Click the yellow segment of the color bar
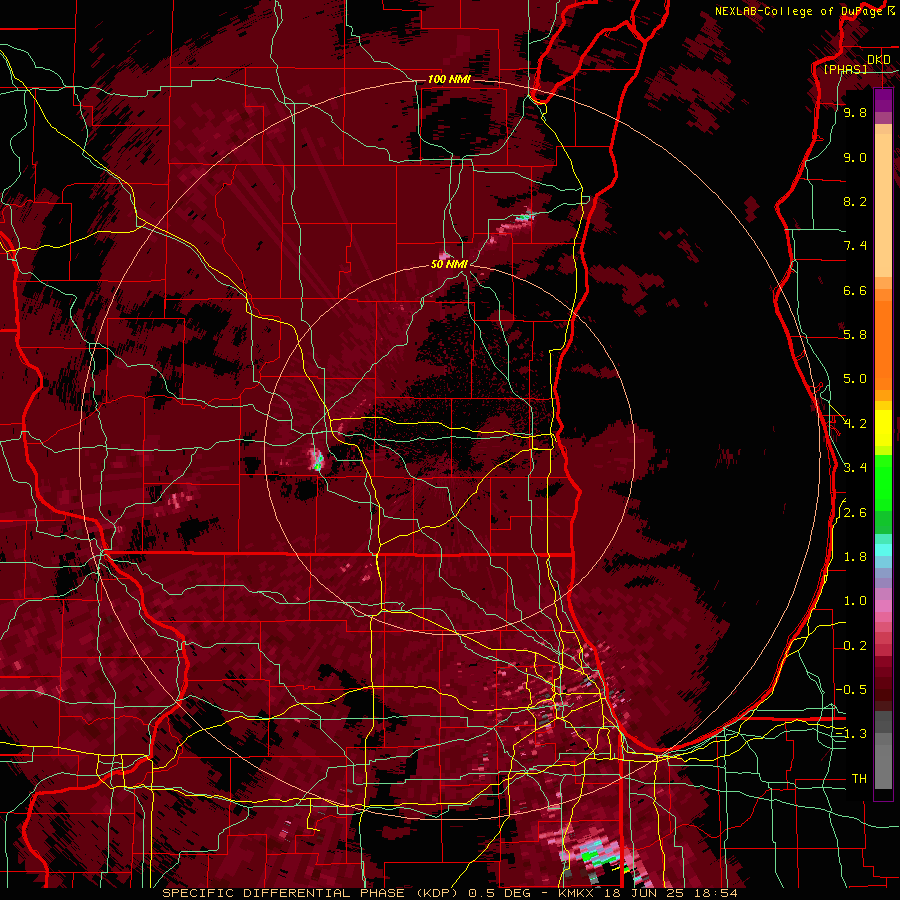900x900 pixels. [883, 428]
